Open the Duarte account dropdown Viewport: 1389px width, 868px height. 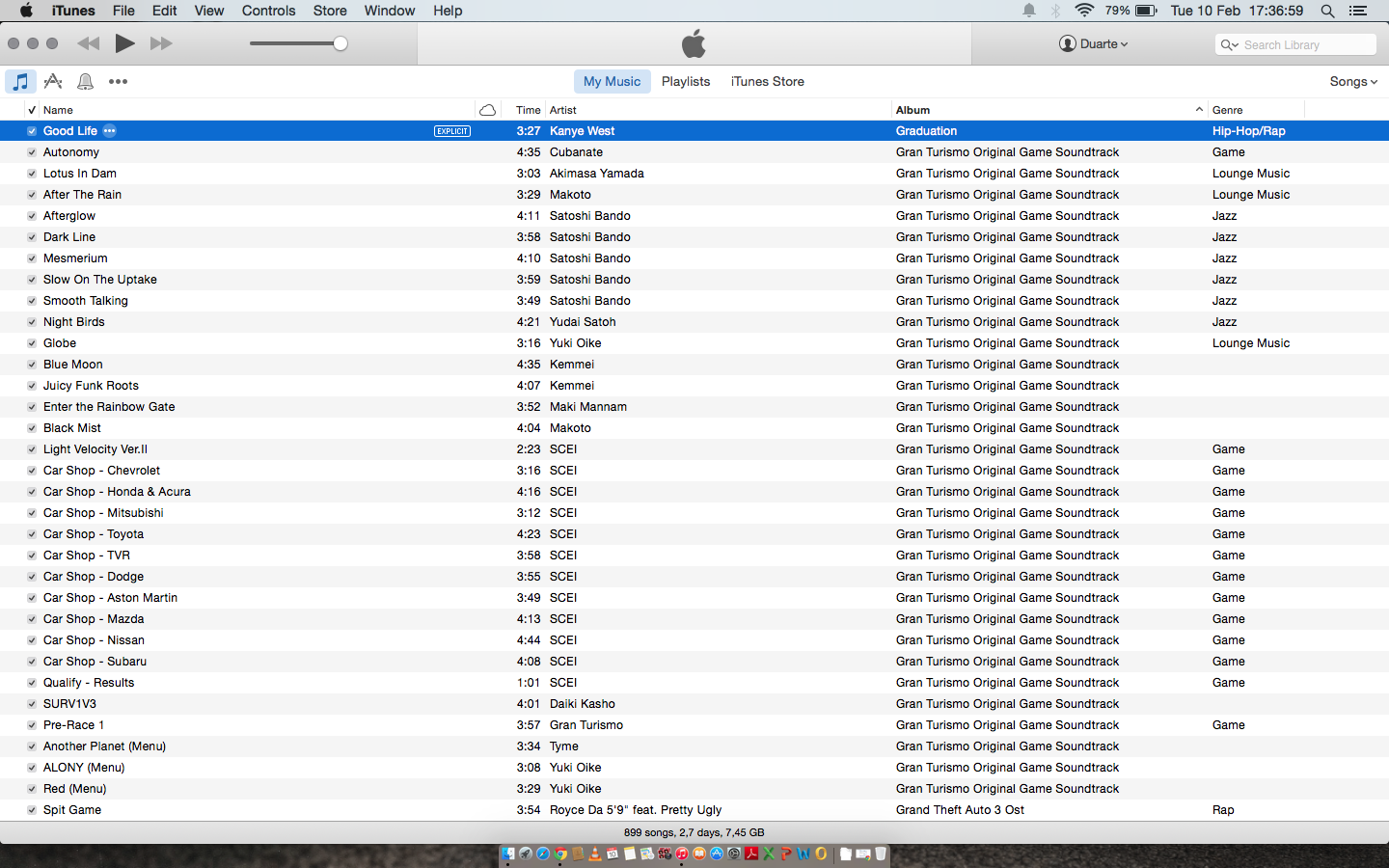pos(1094,43)
